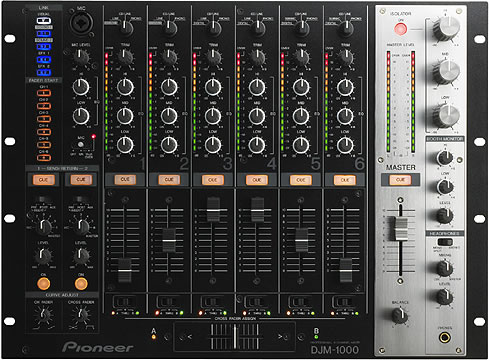Click the silver isolator HI knob
This screenshot has width=489, height=360.
pos(447,28)
